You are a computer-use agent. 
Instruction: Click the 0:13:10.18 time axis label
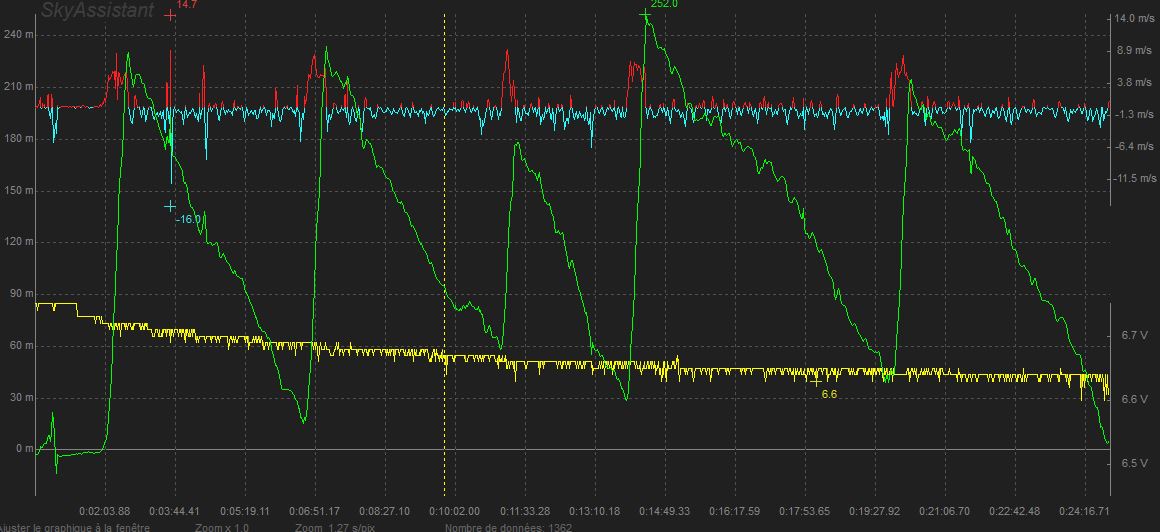(x=596, y=511)
